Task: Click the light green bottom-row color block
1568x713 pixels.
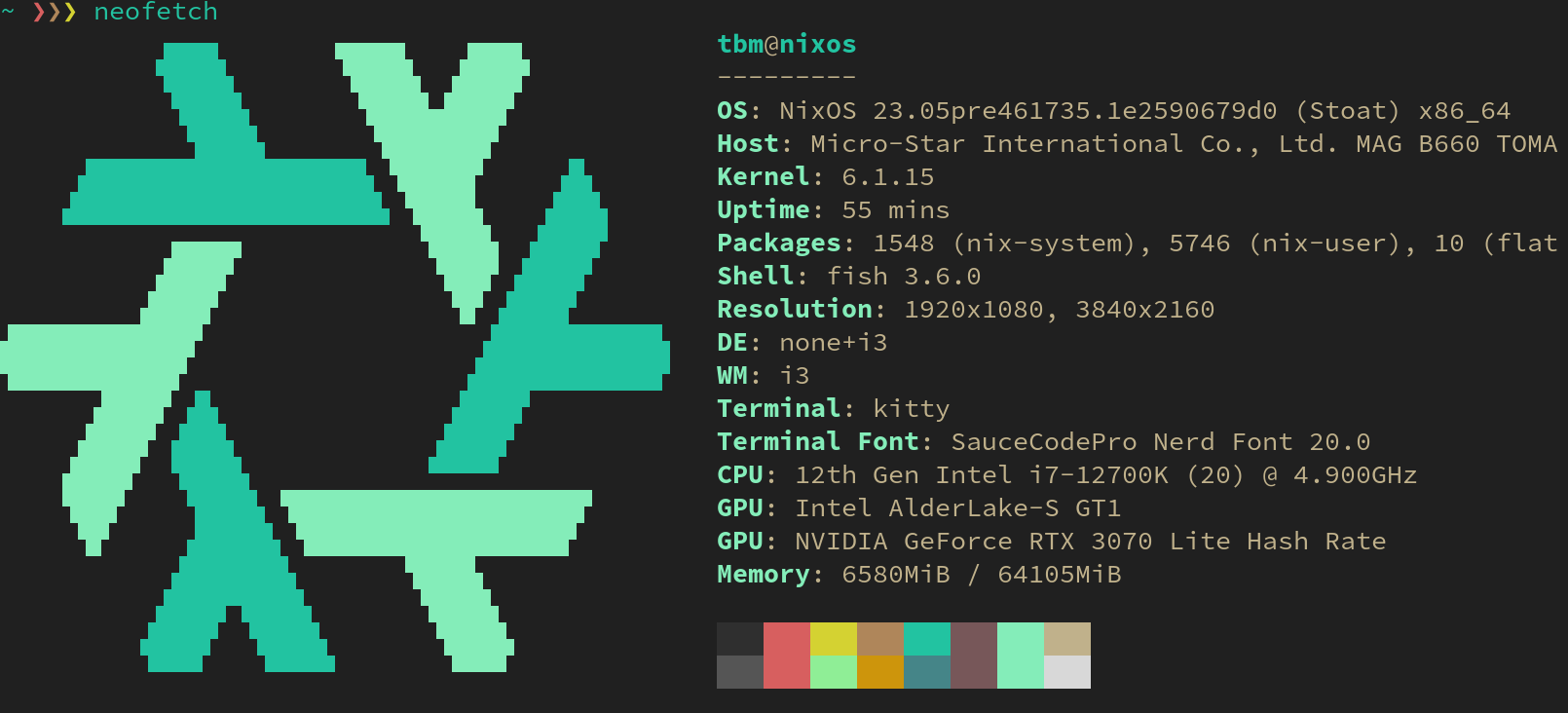Action: click(834, 672)
